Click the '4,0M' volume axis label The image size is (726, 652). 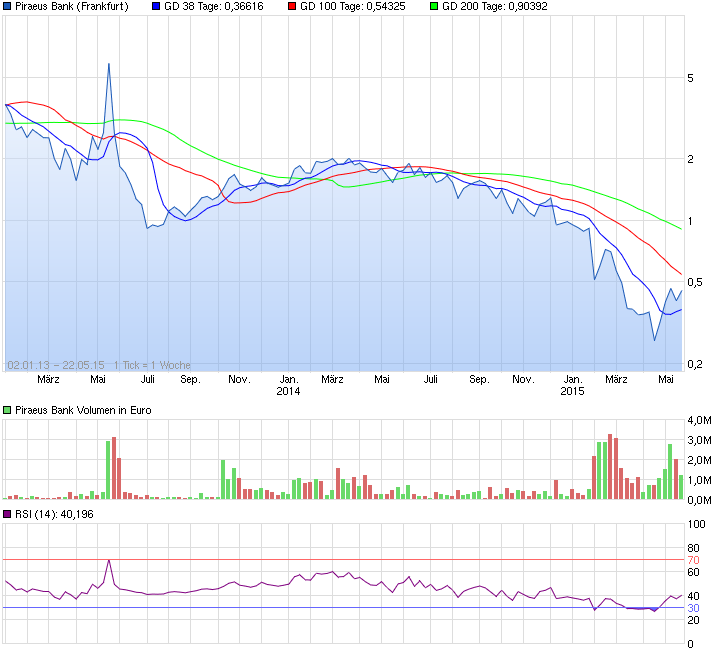pyautogui.click(x=698, y=420)
